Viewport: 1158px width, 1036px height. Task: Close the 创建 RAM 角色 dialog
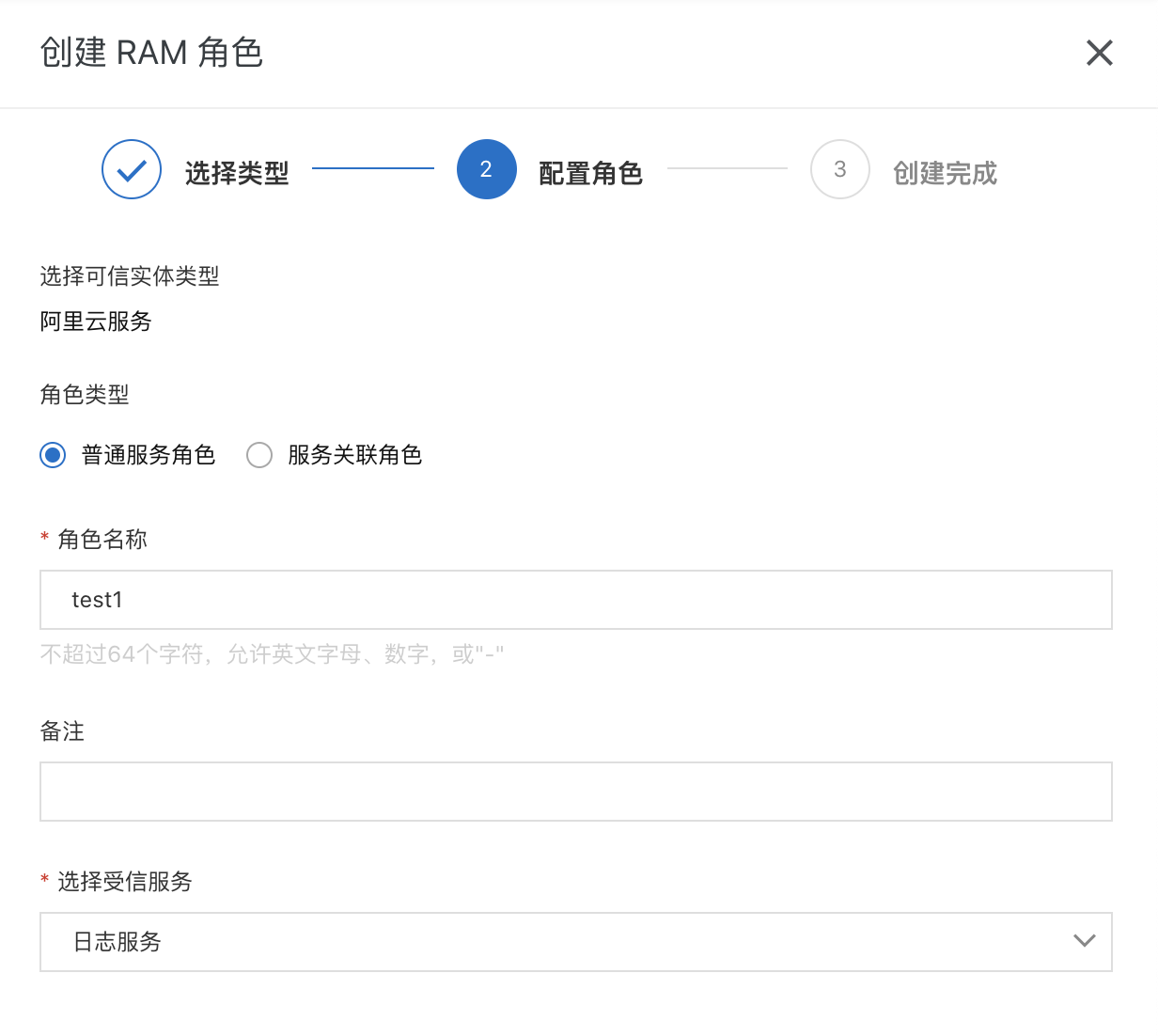pos(1099,53)
